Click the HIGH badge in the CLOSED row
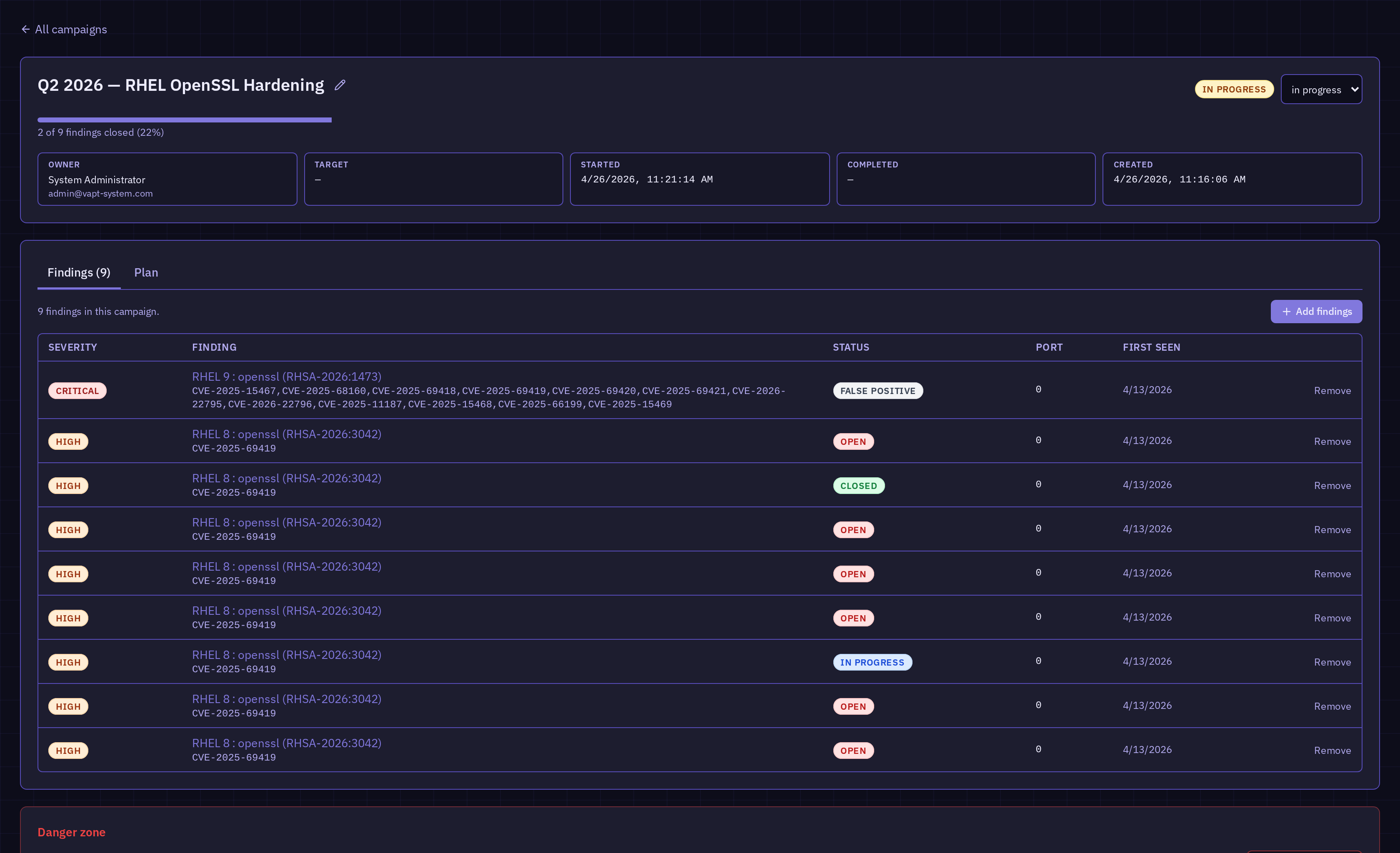1400x853 pixels. 68,486
